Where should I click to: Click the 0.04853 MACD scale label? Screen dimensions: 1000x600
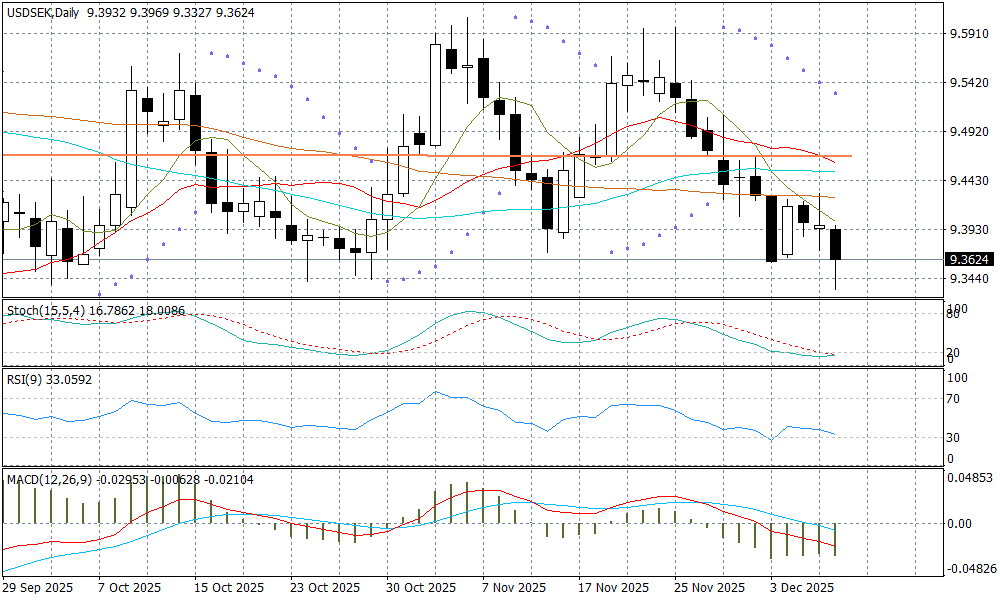coord(969,478)
